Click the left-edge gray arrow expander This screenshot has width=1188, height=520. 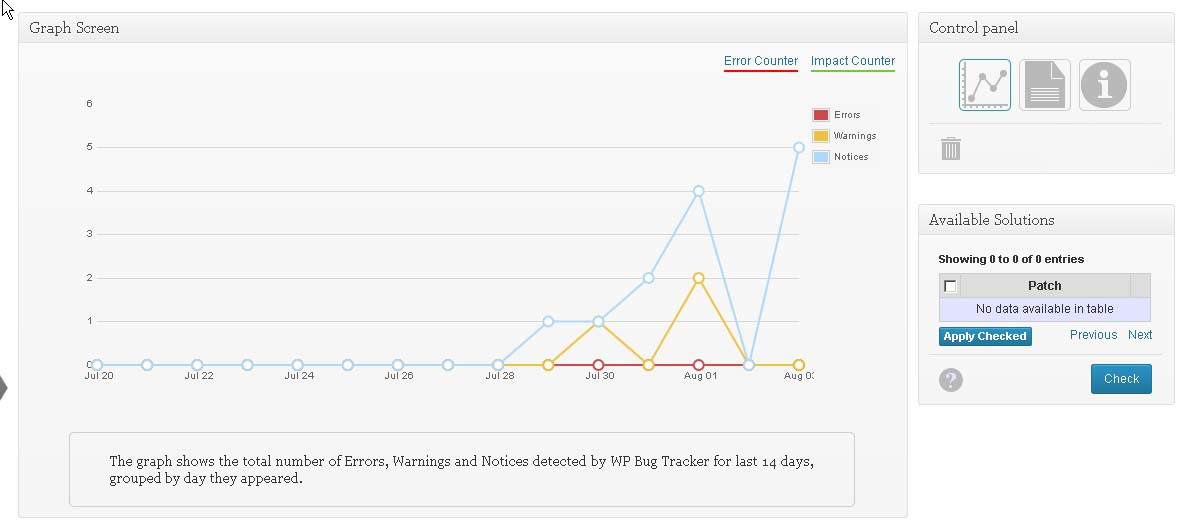(3, 387)
